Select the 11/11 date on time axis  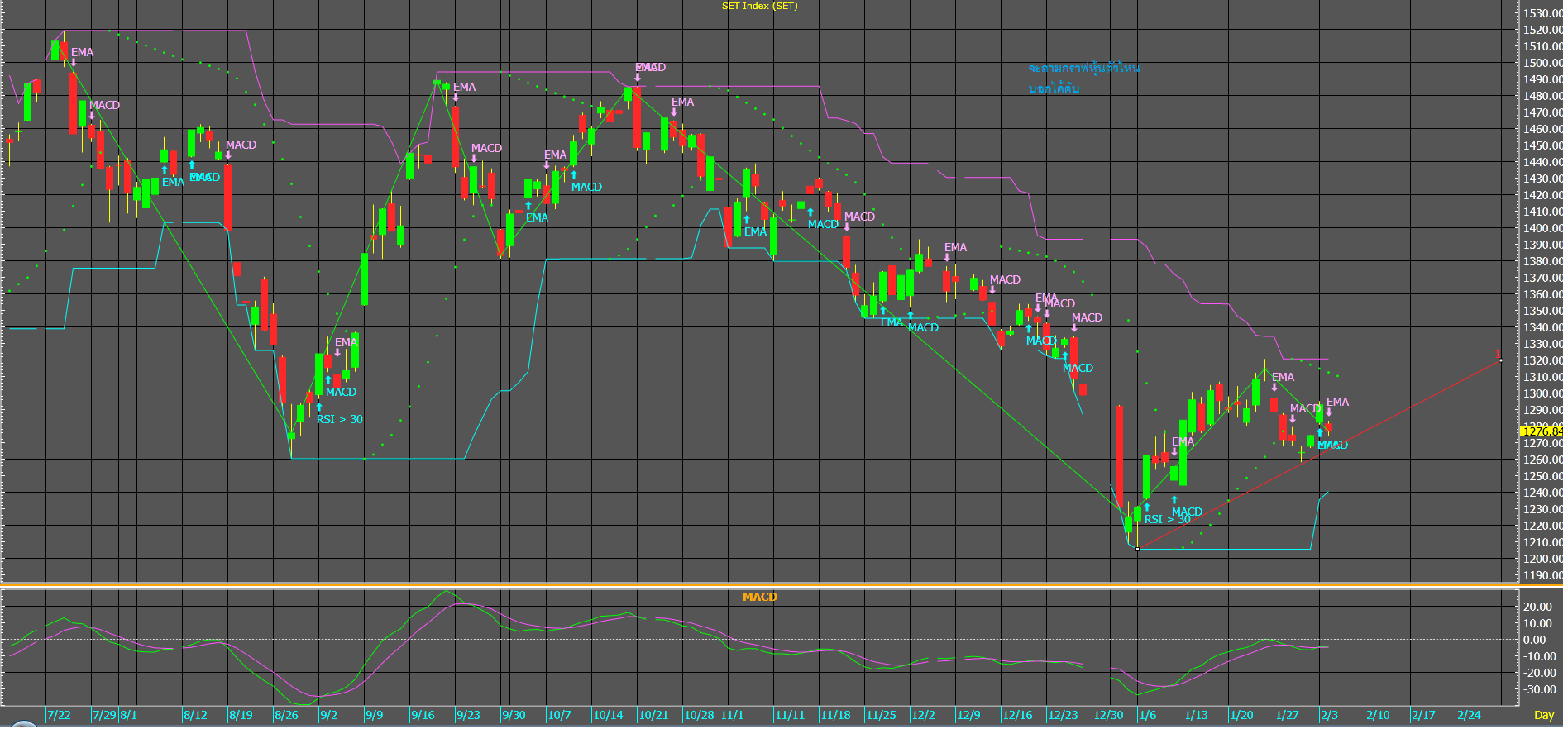(x=790, y=715)
